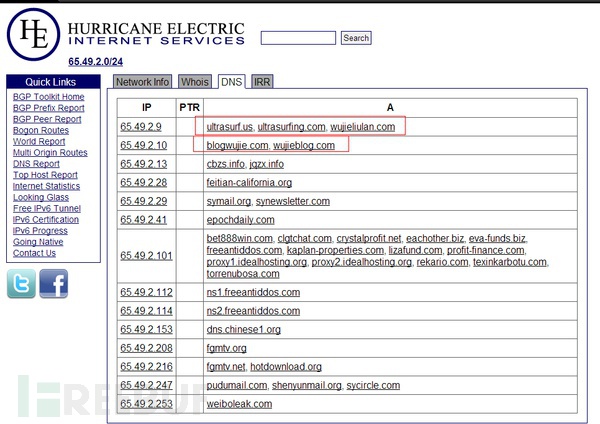Go to Bogon Routes
Screen dimensions: 600x424
[x=41, y=130]
